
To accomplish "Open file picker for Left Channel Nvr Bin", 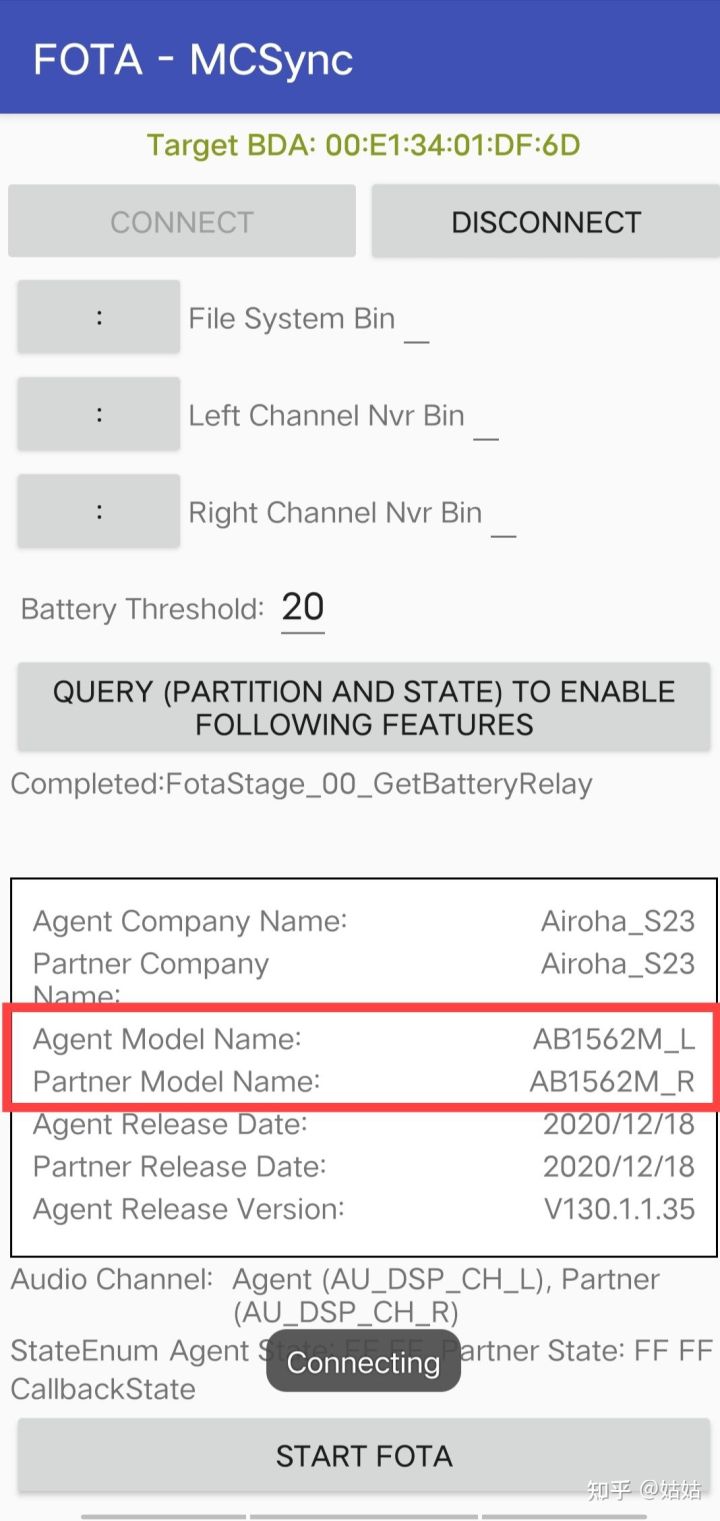I will coord(99,414).
